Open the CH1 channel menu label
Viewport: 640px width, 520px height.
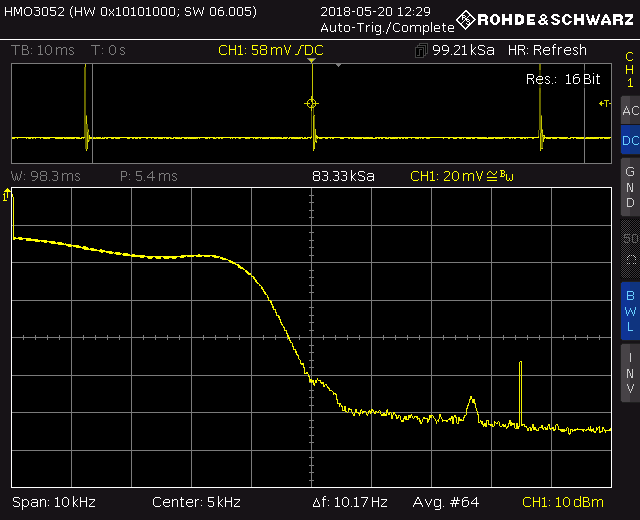[x=630, y=68]
